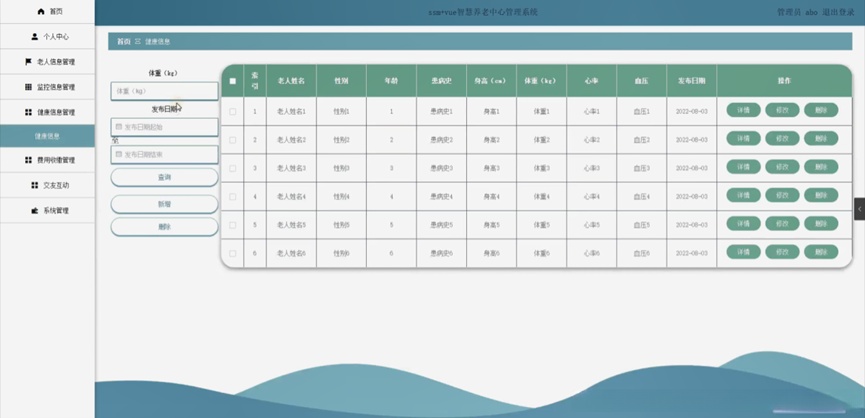Check the row checkbox for 老人姓名5

click(x=233, y=225)
